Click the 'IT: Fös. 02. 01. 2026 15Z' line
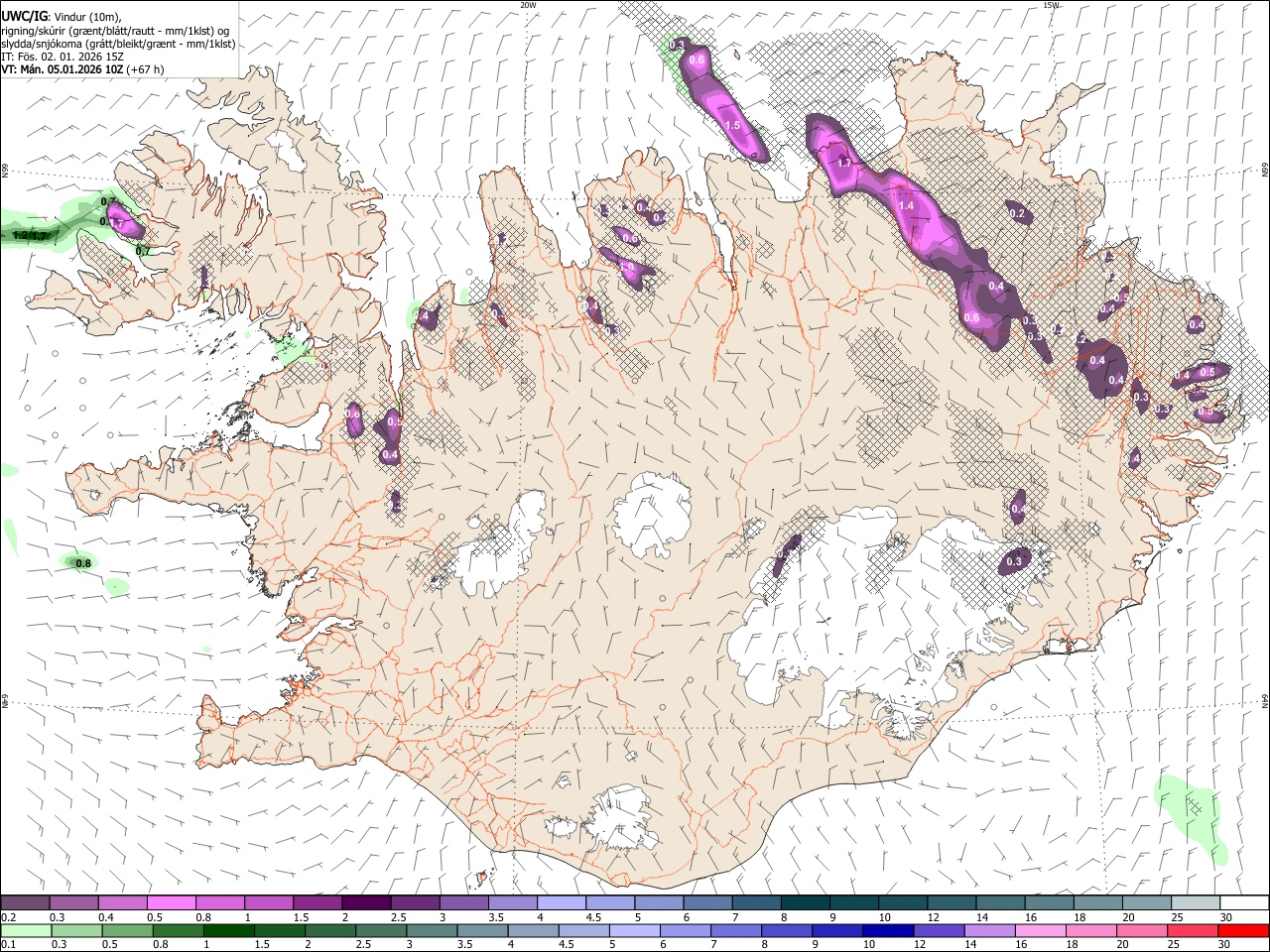Image resolution: width=1270 pixels, height=952 pixels. point(63,57)
